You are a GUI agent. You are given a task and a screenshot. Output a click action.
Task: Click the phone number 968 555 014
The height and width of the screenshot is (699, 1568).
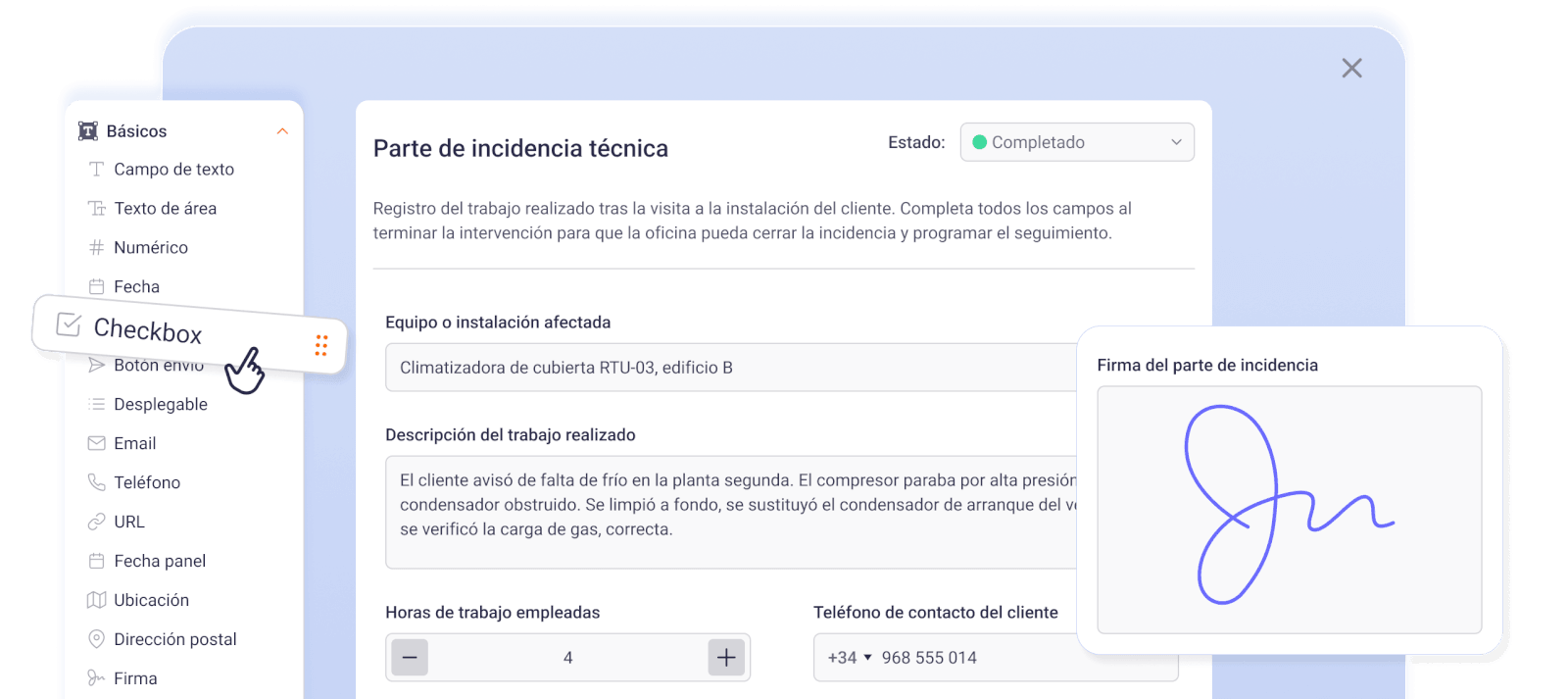pos(929,658)
